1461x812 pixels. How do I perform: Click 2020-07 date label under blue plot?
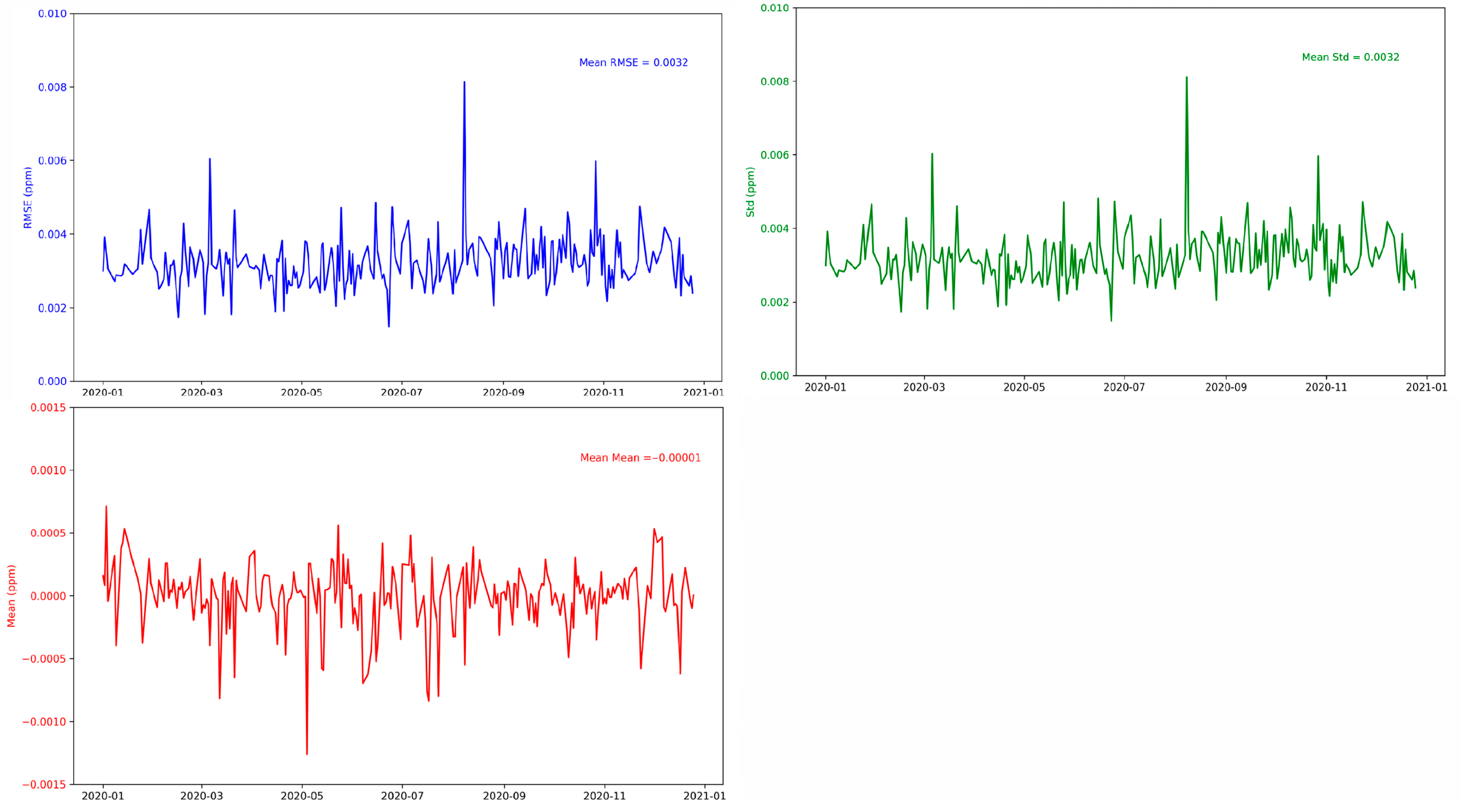click(401, 393)
